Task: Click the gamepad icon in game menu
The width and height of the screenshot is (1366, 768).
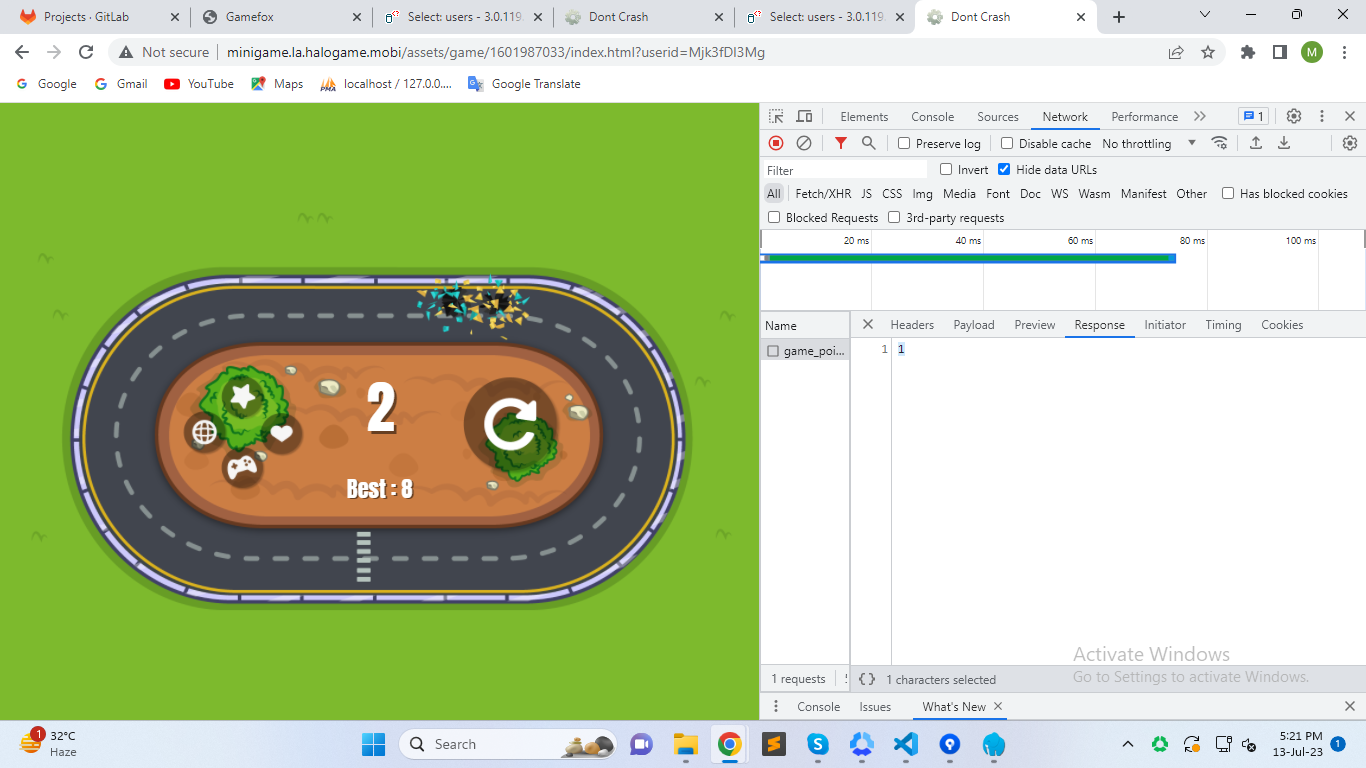Action: coord(242,467)
